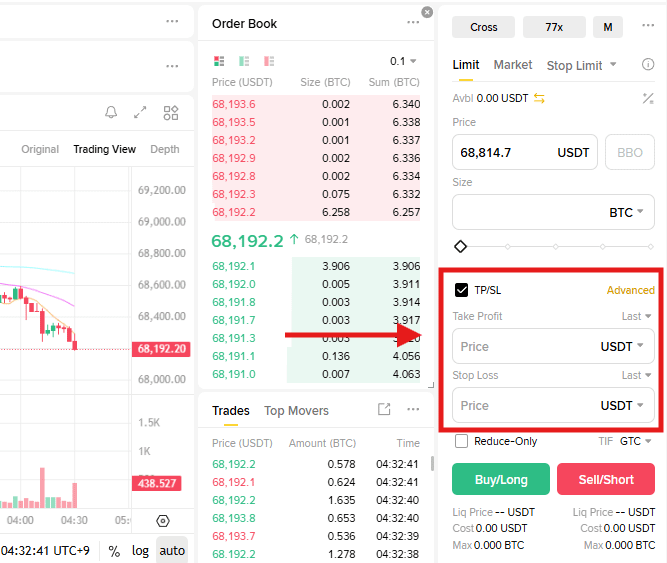Select bid price 68,191.1 row
The width and height of the screenshot is (667, 563).
click(316, 356)
